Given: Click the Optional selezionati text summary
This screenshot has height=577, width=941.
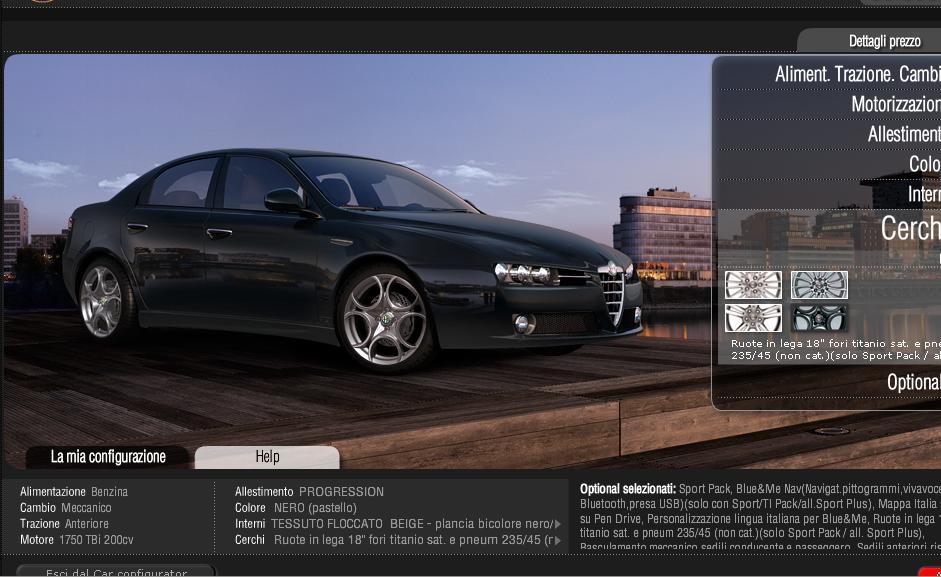Looking at the screenshot, I should 758,518.
